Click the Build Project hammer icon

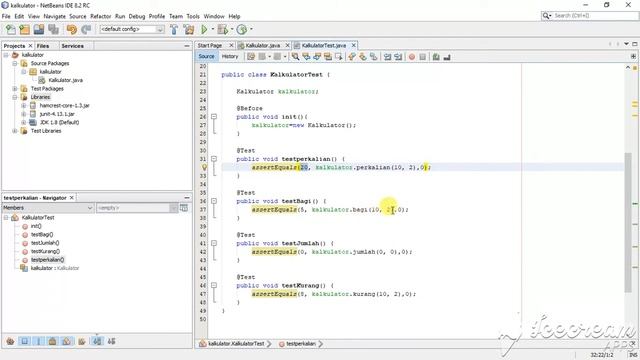point(174,29)
